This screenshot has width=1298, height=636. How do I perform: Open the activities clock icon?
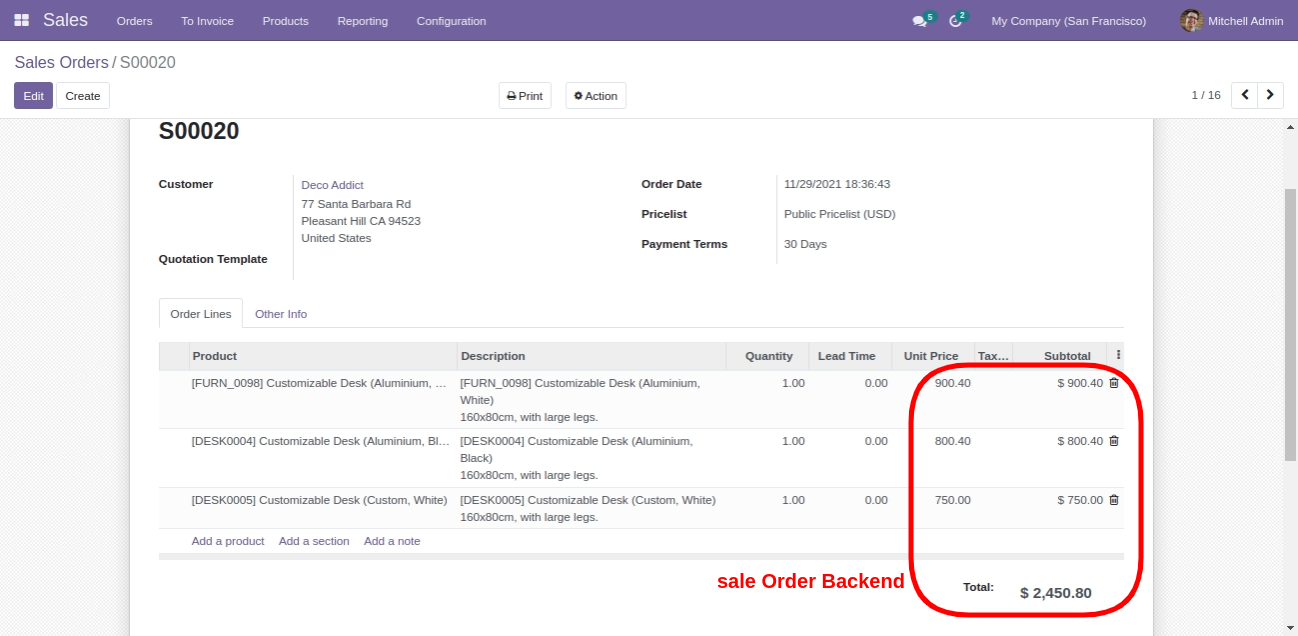click(x=955, y=21)
